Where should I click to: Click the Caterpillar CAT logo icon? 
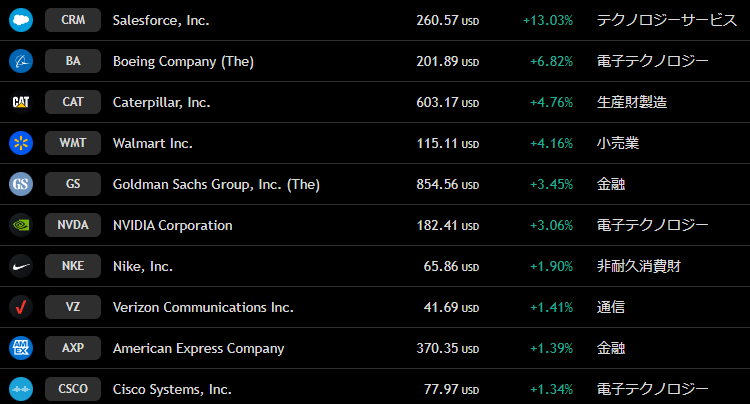(x=21, y=102)
